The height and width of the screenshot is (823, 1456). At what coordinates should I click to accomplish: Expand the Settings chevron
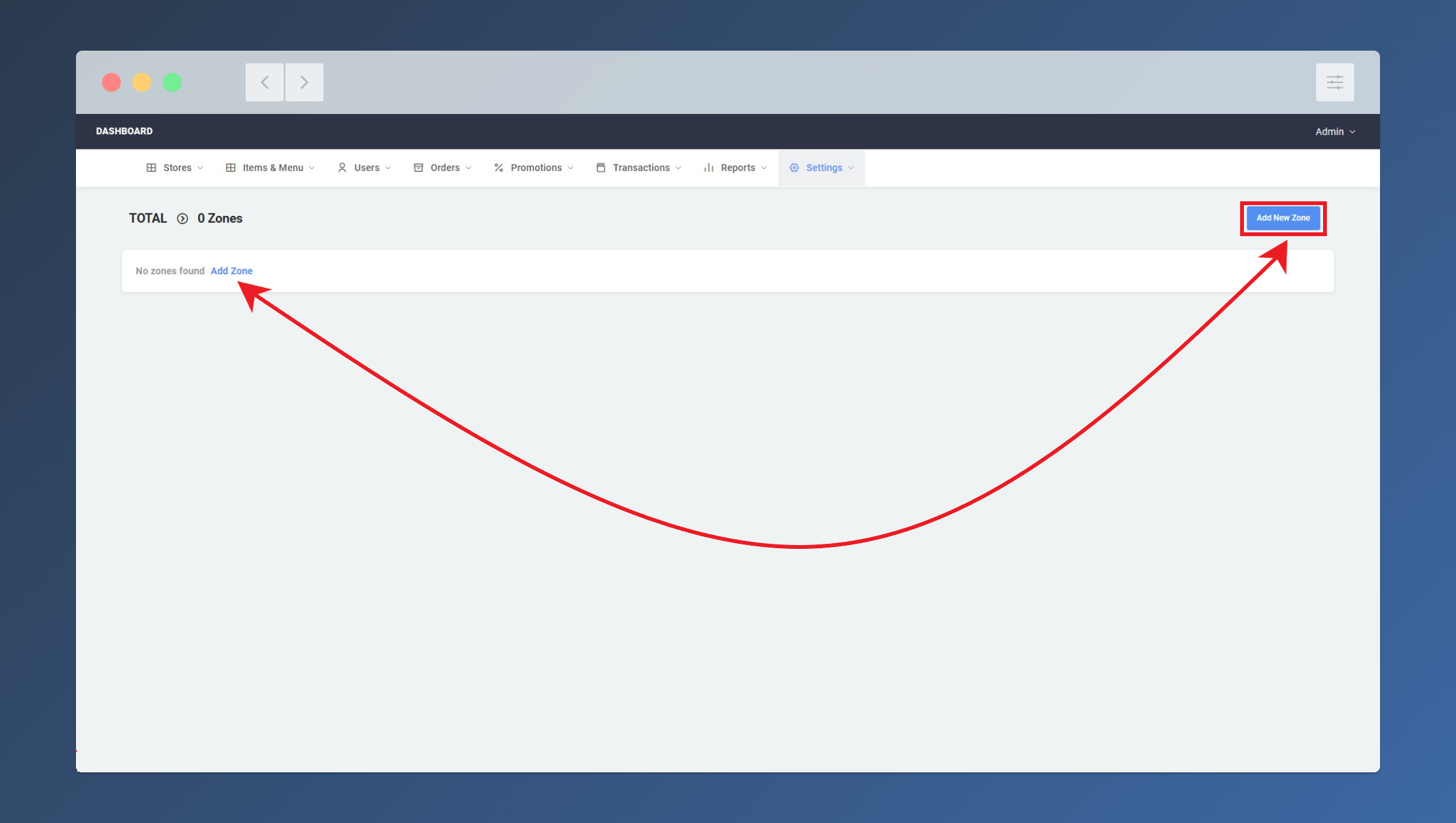pyautogui.click(x=851, y=168)
